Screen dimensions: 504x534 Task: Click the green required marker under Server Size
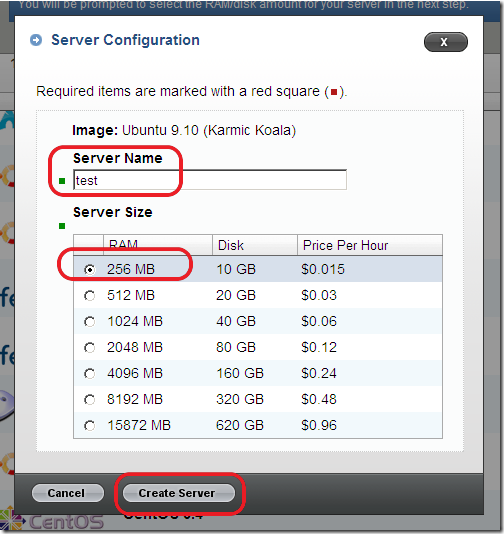click(62, 226)
